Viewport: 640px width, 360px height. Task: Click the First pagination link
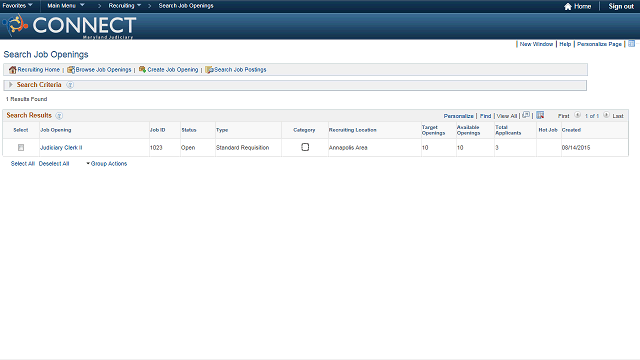(x=563, y=116)
